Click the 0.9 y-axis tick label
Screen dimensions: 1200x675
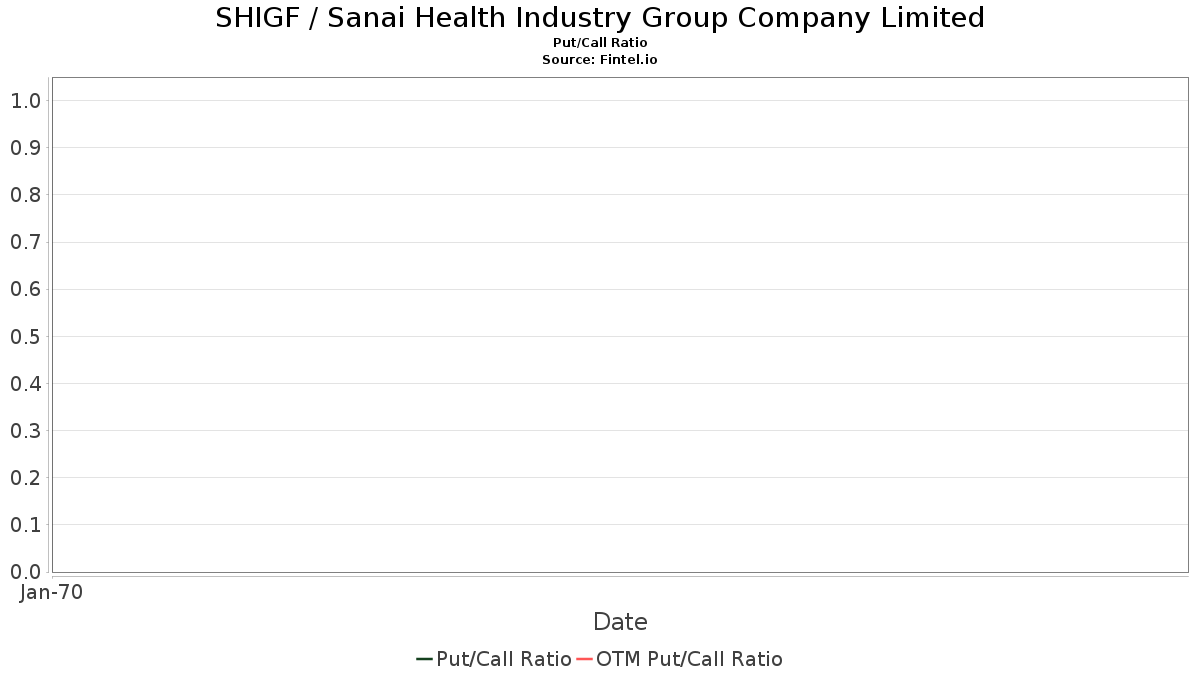click(25, 148)
